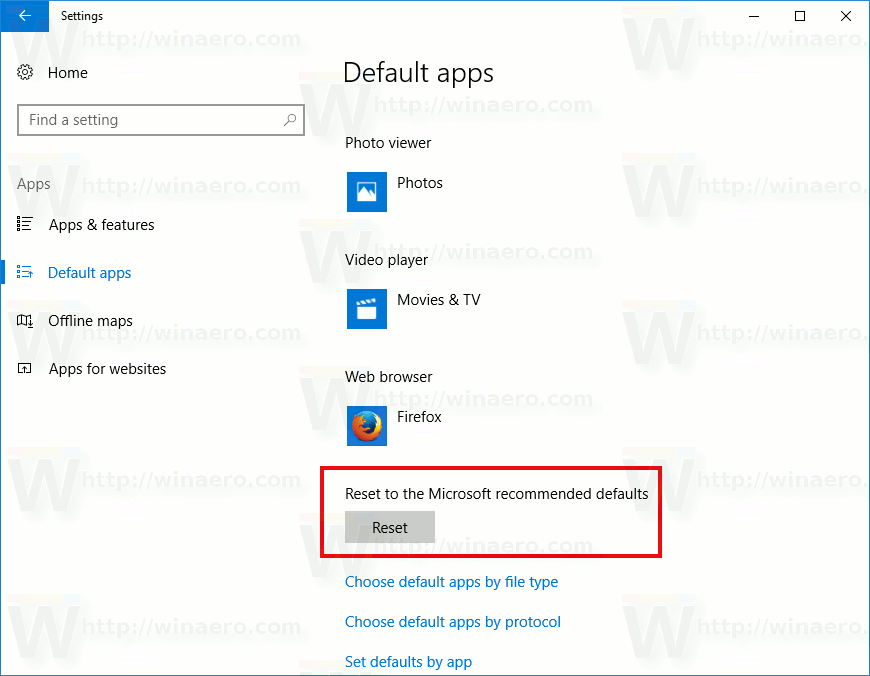The width and height of the screenshot is (870, 676).
Task: Open 'Choose default apps by file type'
Action: (x=451, y=581)
